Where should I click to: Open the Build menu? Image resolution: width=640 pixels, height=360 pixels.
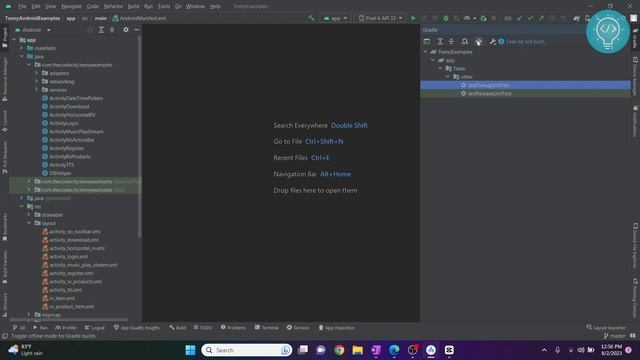point(133,7)
